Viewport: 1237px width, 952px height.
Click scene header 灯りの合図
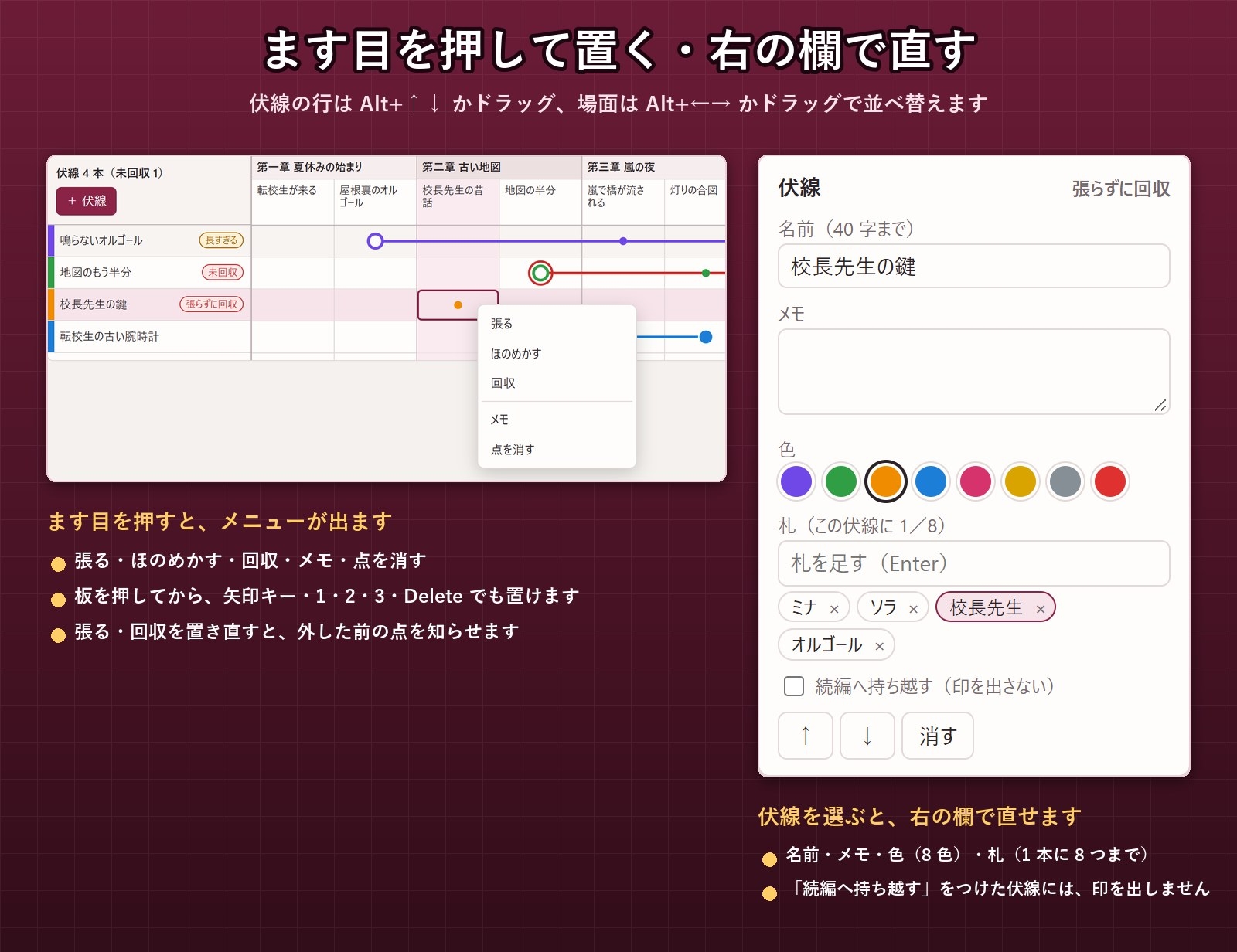click(695, 202)
